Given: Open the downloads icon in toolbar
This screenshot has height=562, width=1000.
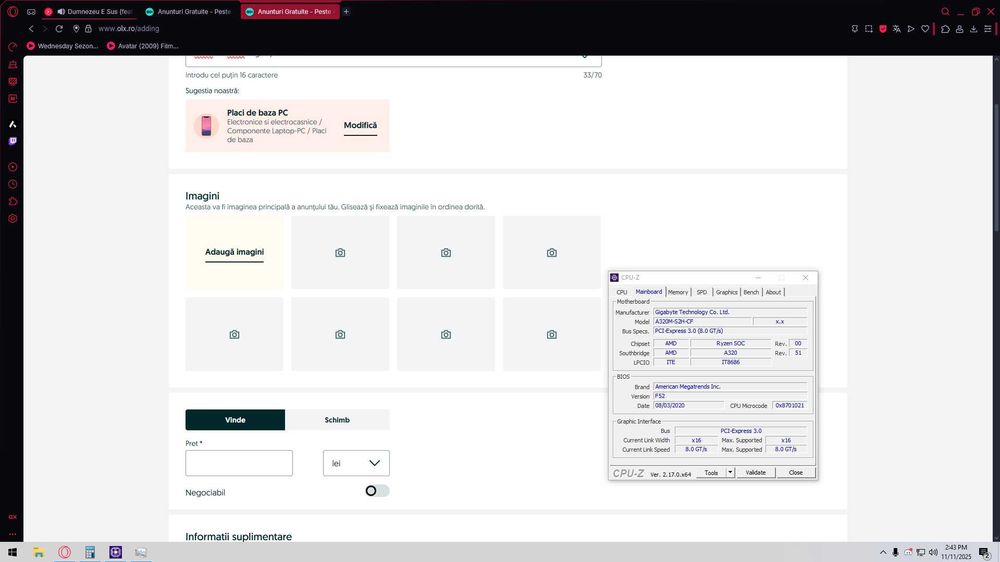Looking at the screenshot, I should [973, 29].
